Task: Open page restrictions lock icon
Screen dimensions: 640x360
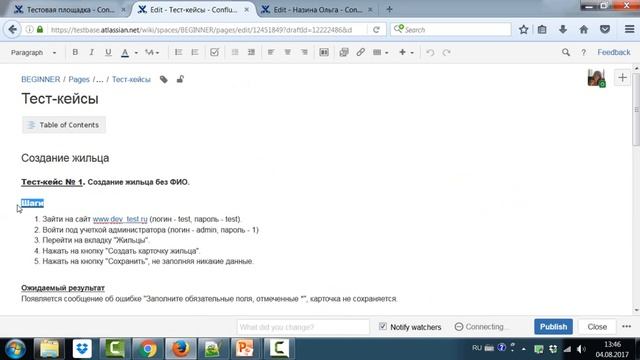Action: pos(180,79)
